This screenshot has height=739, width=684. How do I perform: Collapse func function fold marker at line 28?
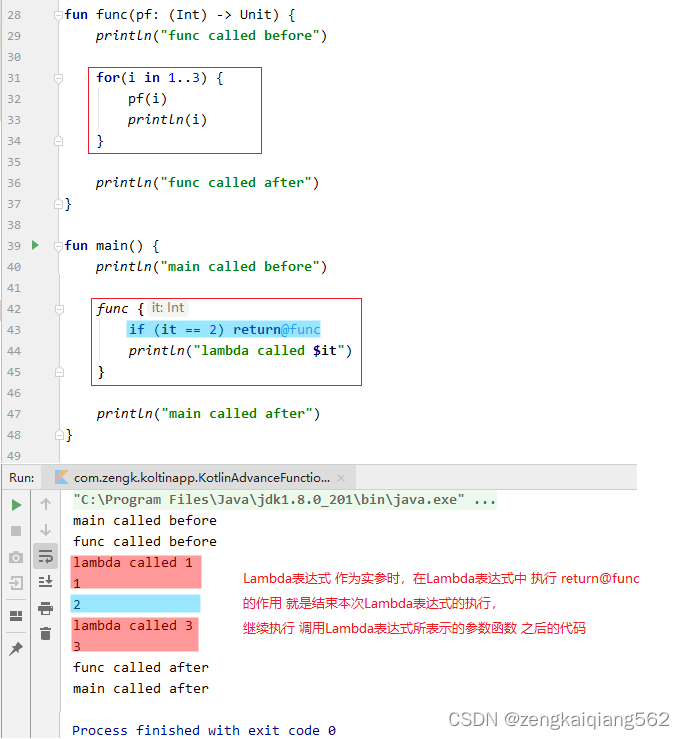58,16
